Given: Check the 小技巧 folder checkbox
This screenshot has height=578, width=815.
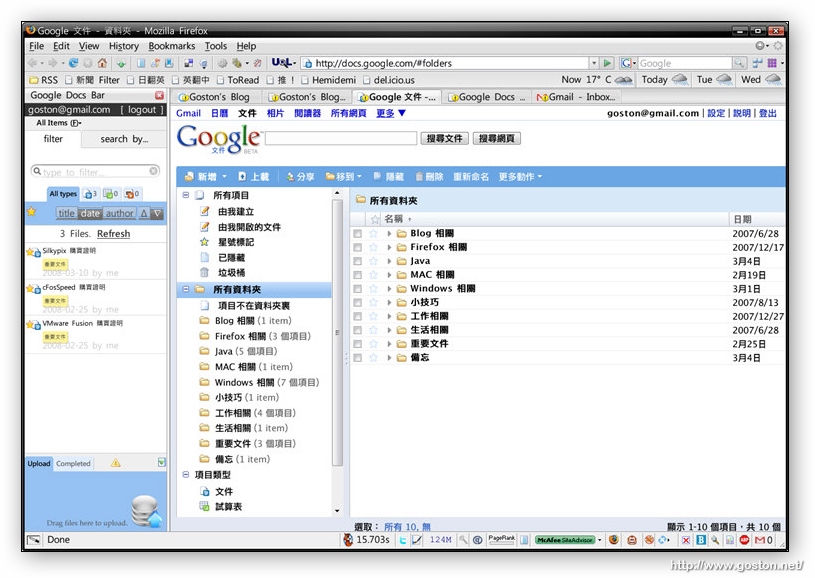Looking at the screenshot, I should (x=358, y=303).
